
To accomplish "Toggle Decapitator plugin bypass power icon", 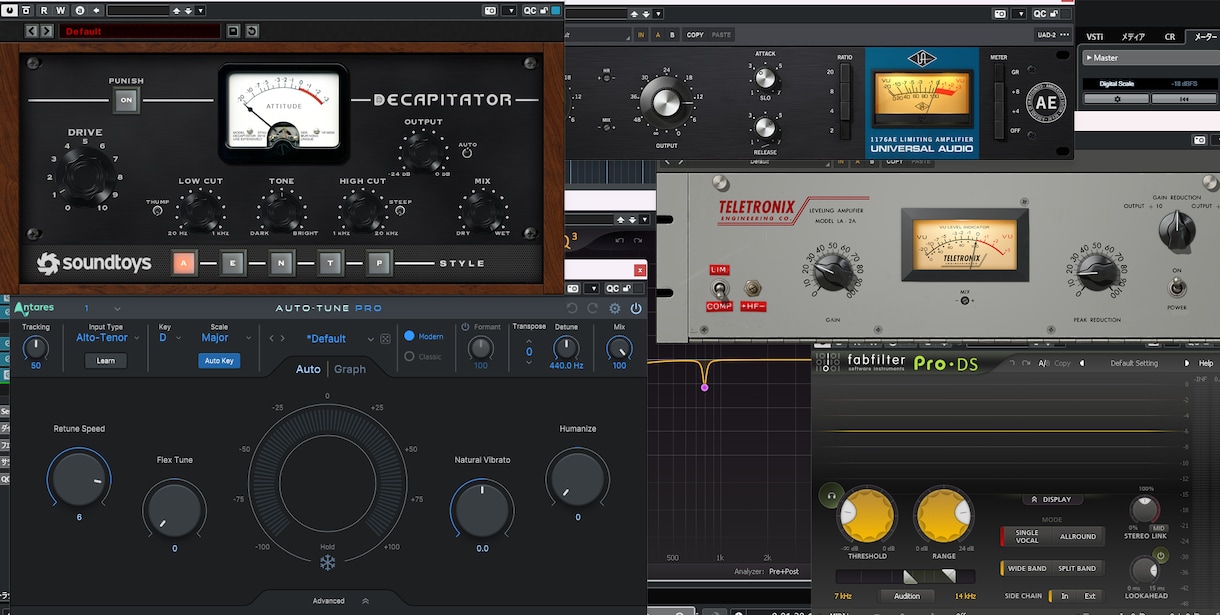I will point(9,10).
